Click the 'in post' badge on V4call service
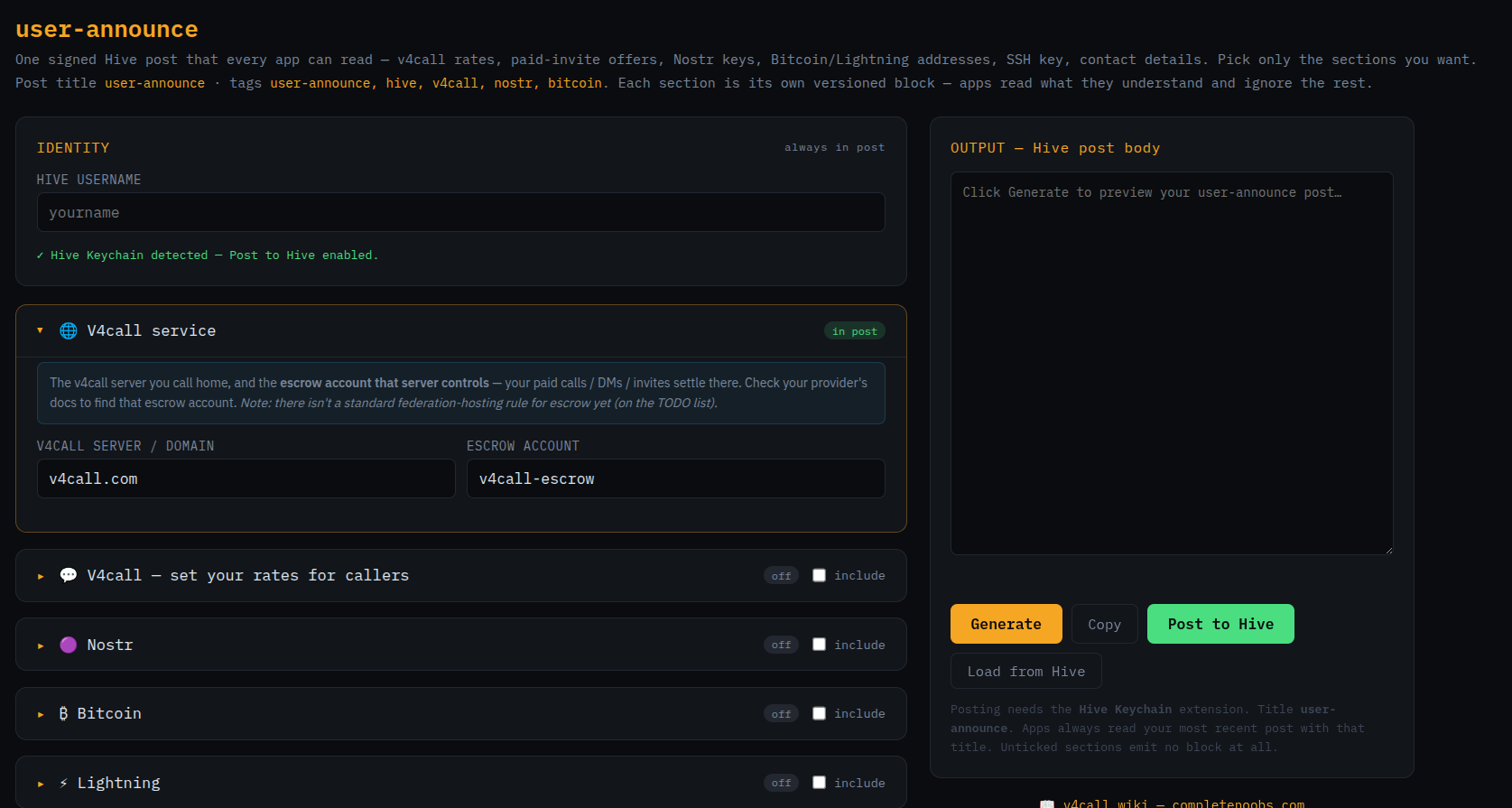Screen dimensions: 1512x808 click(854, 331)
